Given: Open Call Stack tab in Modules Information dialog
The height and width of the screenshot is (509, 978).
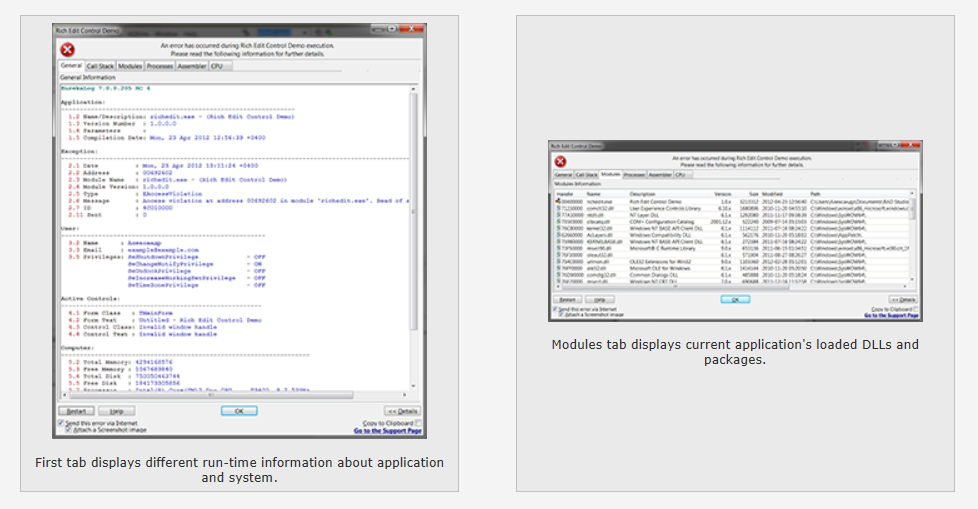Looking at the screenshot, I should tap(586, 175).
